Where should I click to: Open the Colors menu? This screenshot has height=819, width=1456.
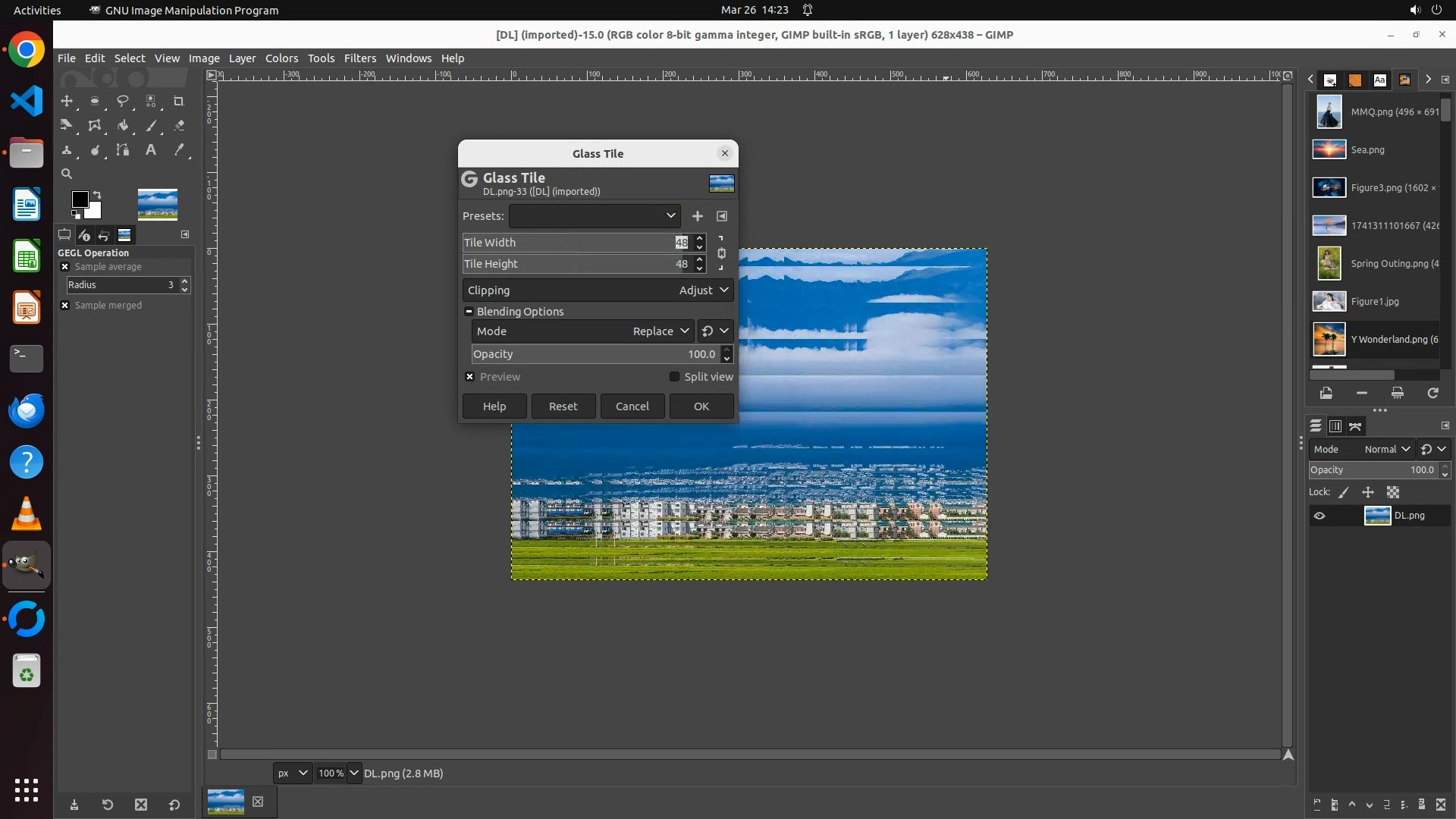pyautogui.click(x=281, y=58)
